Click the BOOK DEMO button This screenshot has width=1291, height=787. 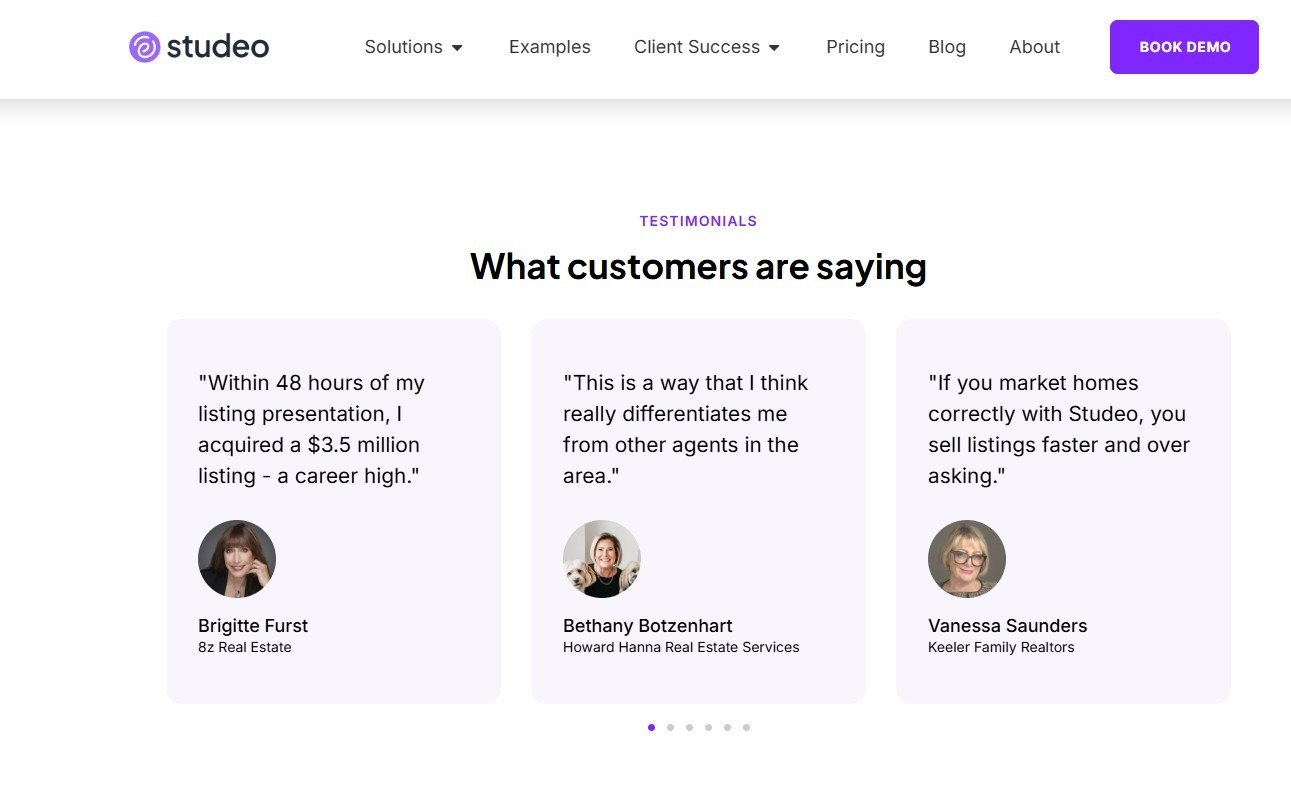[x=1184, y=47]
